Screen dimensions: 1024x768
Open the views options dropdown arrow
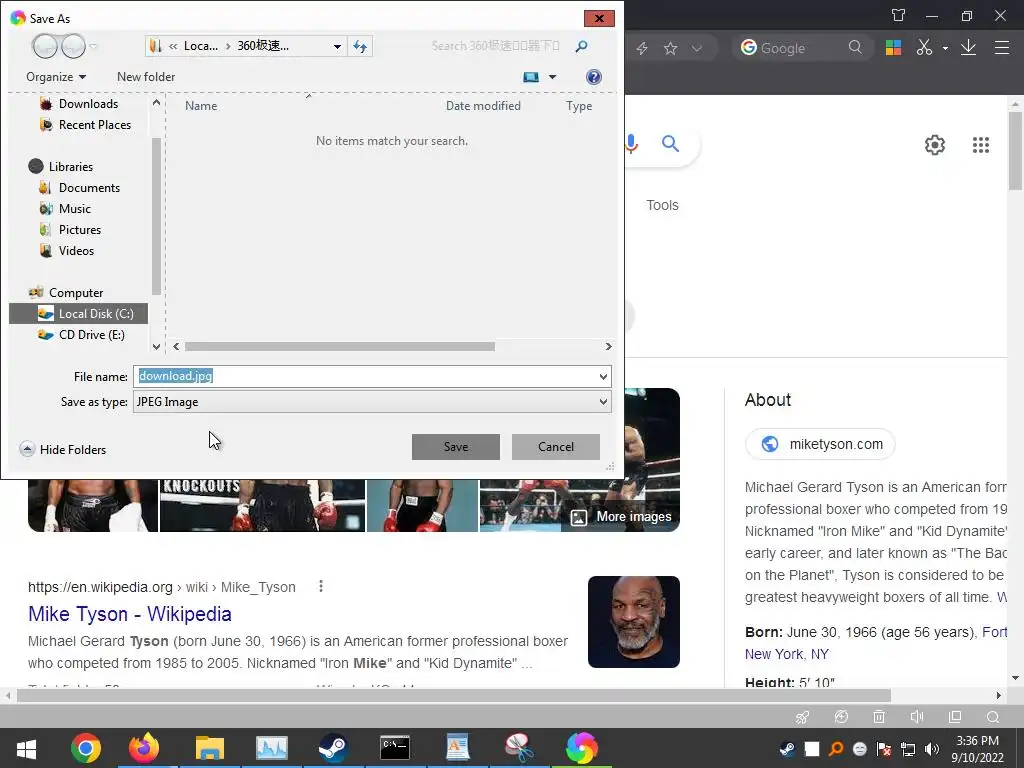(552, 77)
